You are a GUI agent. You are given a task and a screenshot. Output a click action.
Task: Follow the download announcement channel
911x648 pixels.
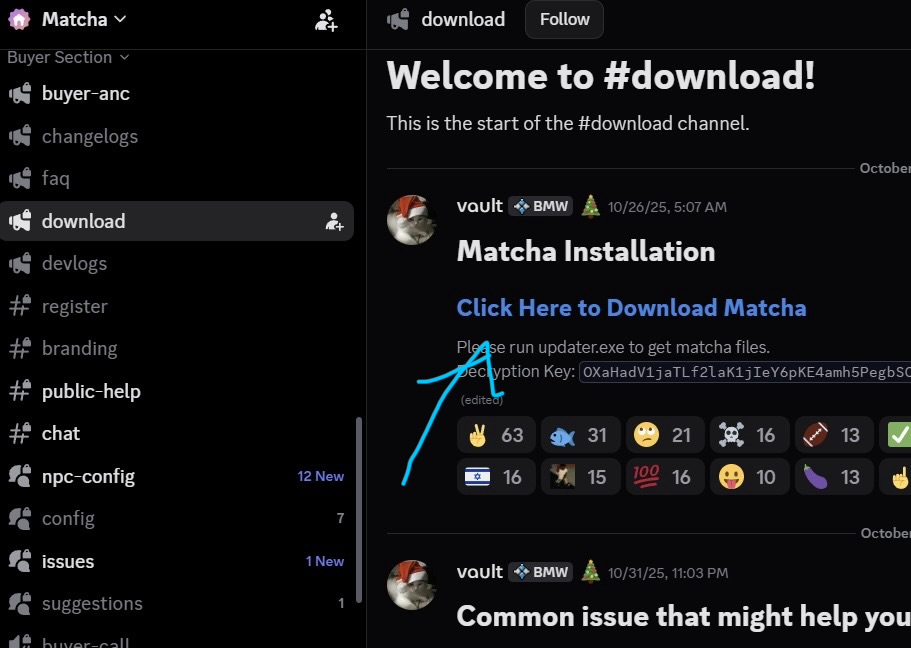pos(564,19)
